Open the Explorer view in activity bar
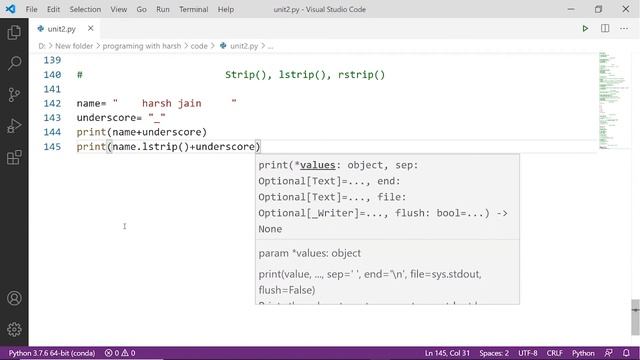This screenshot has width=640, height=360. click(x=14, y=32)
